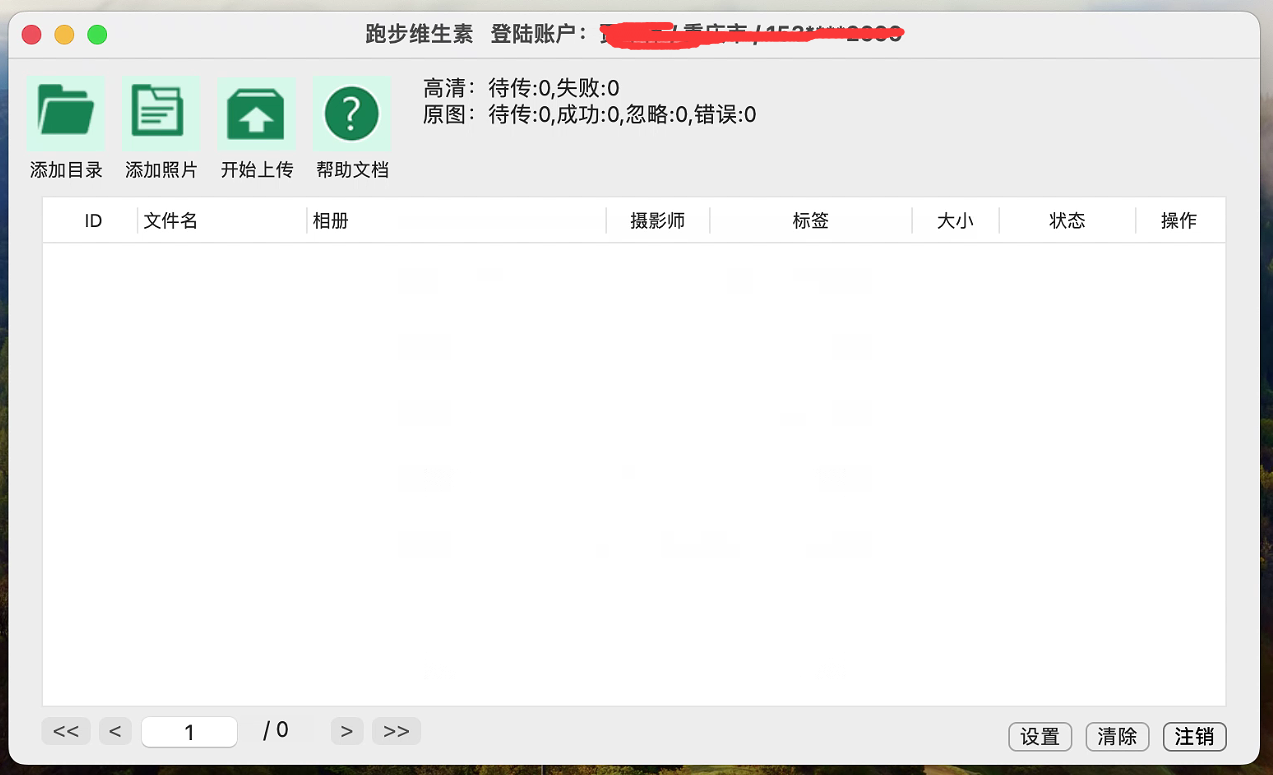Open the 帮助文档 question mark icon
This screenshot has width=1273, height=775.
click(352, 113)
